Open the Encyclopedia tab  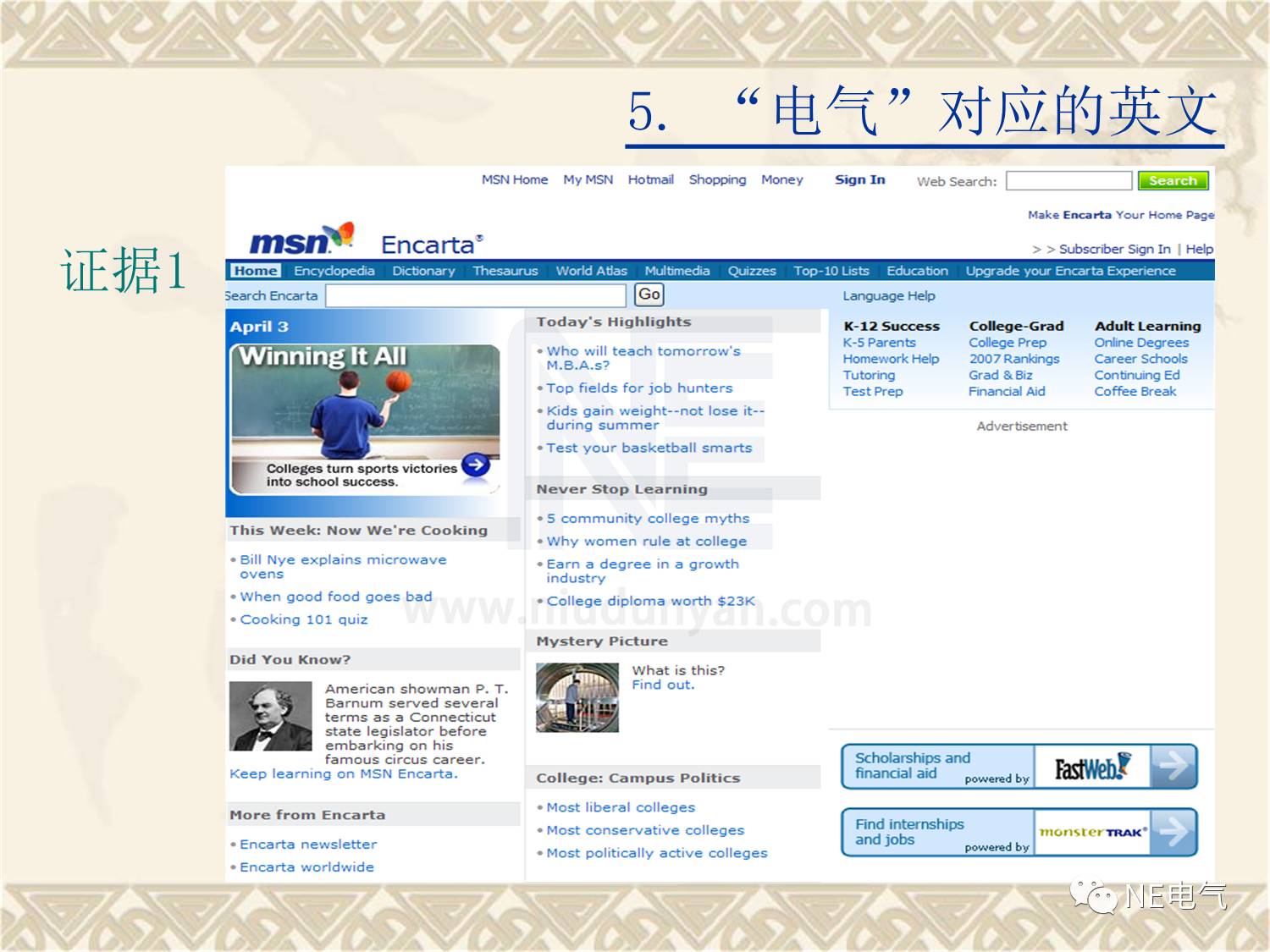coord(334,271)
